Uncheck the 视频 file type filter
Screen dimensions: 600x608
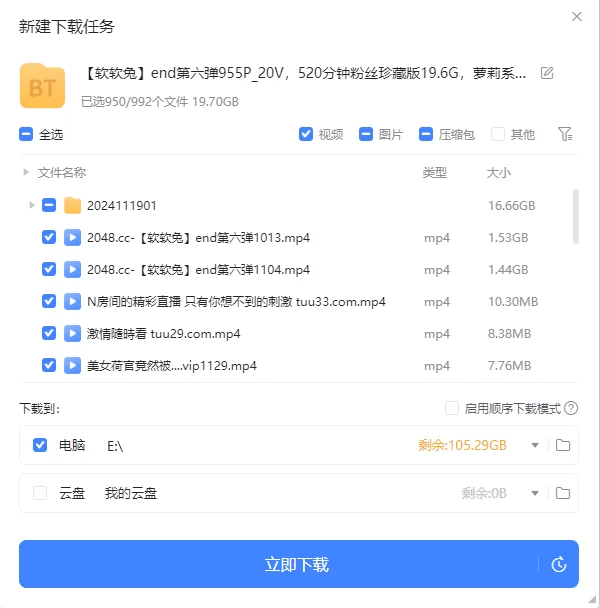(306, 134)
